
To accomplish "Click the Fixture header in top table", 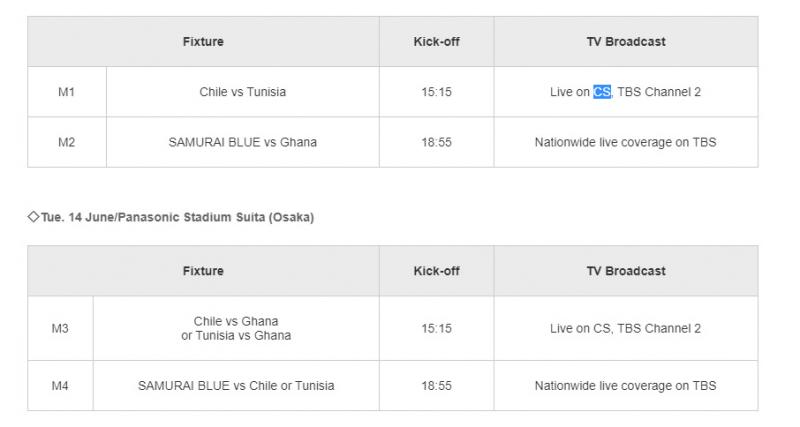I will pos(203,41).
